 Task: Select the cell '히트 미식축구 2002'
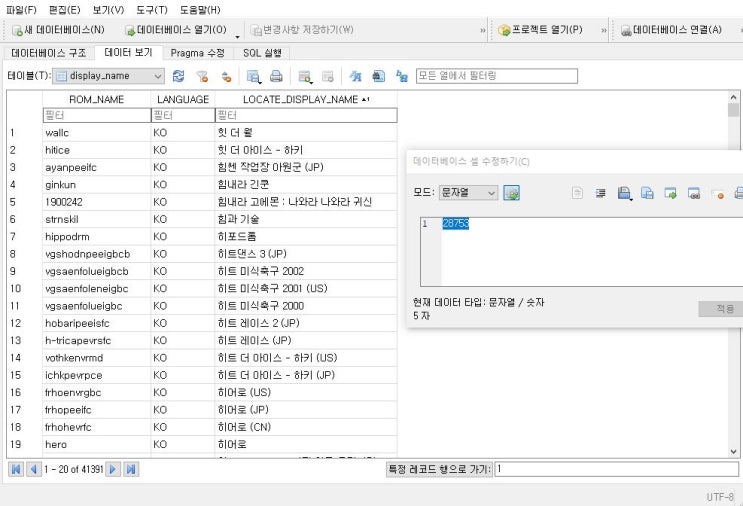pos(306,271)
